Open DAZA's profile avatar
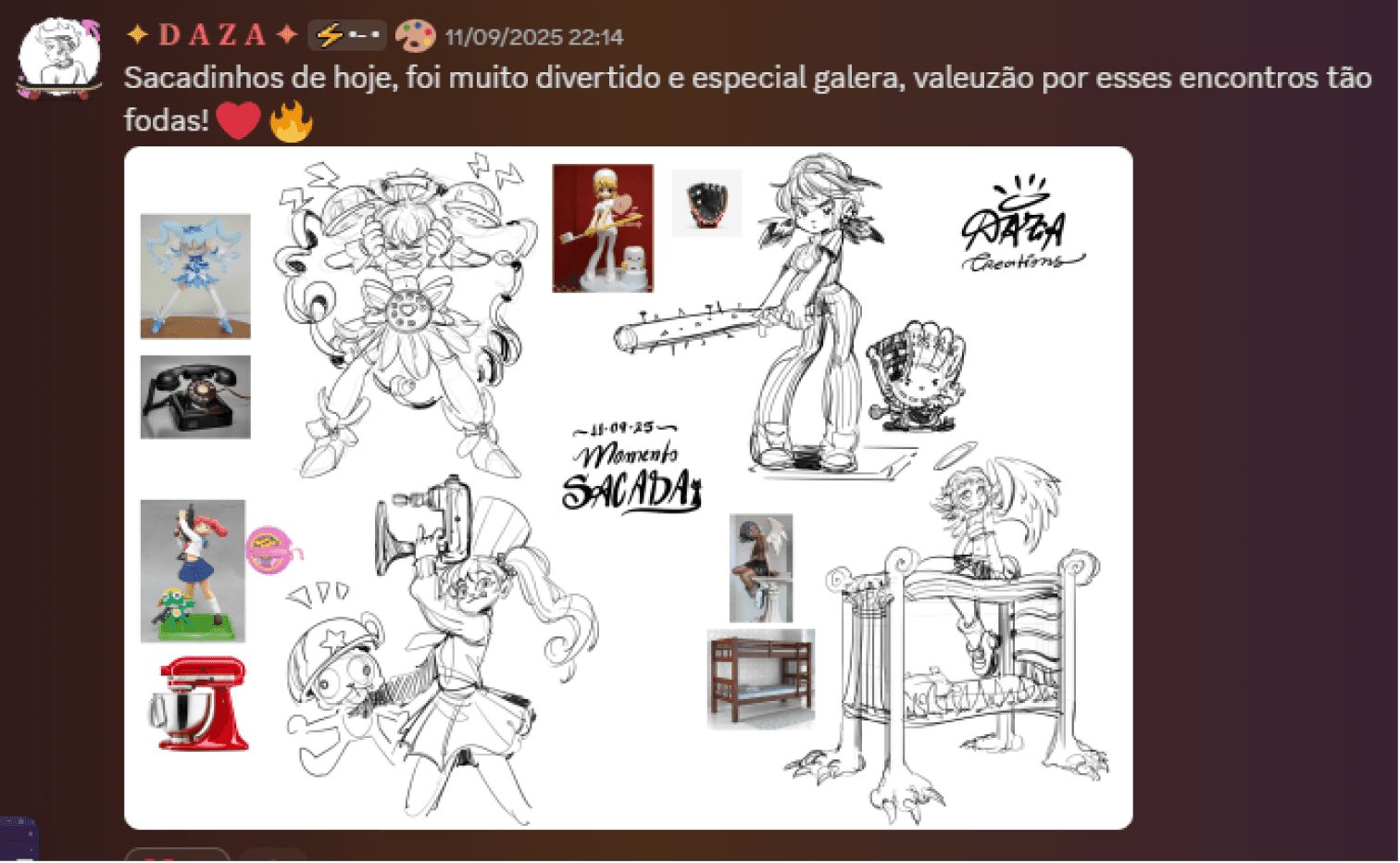This screenshot has width=1400, height=863. [x=59, y=57]
